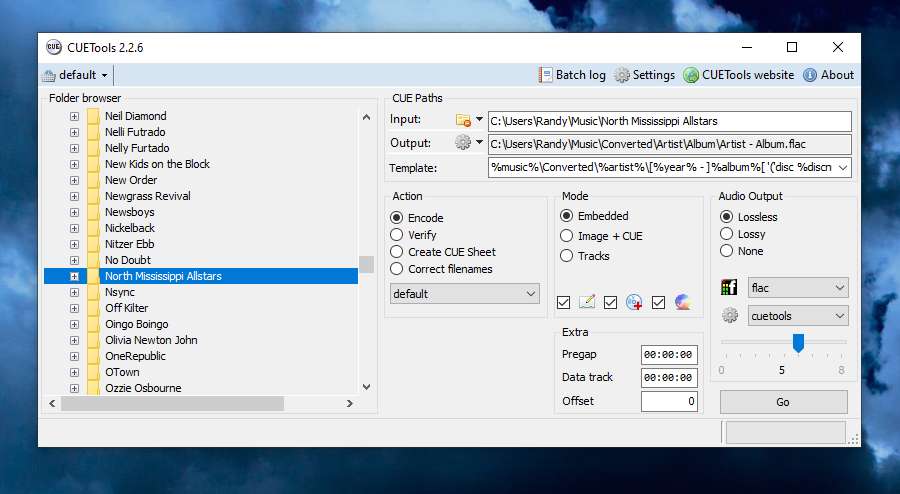The height and width of the screenshot is (494, 900).
Task: Click the folder browser scroll-up arrow
Action: point(366,117)
